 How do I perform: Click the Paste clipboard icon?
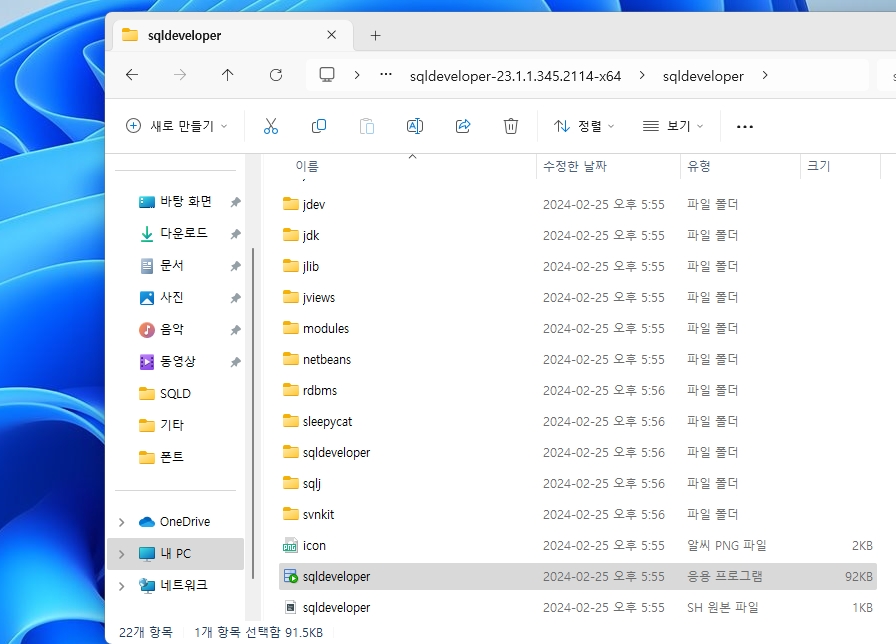click(x=367, y=126)
